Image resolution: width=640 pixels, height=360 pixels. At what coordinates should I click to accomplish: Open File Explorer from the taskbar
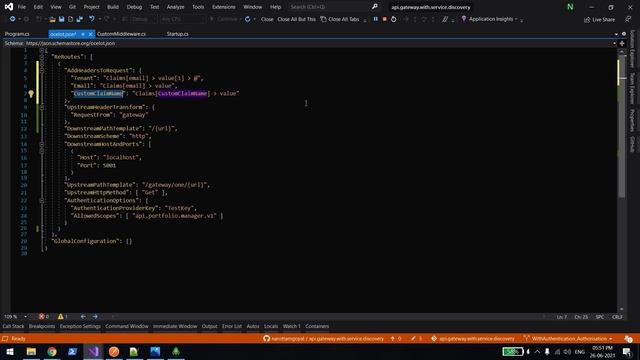(31, 351)
